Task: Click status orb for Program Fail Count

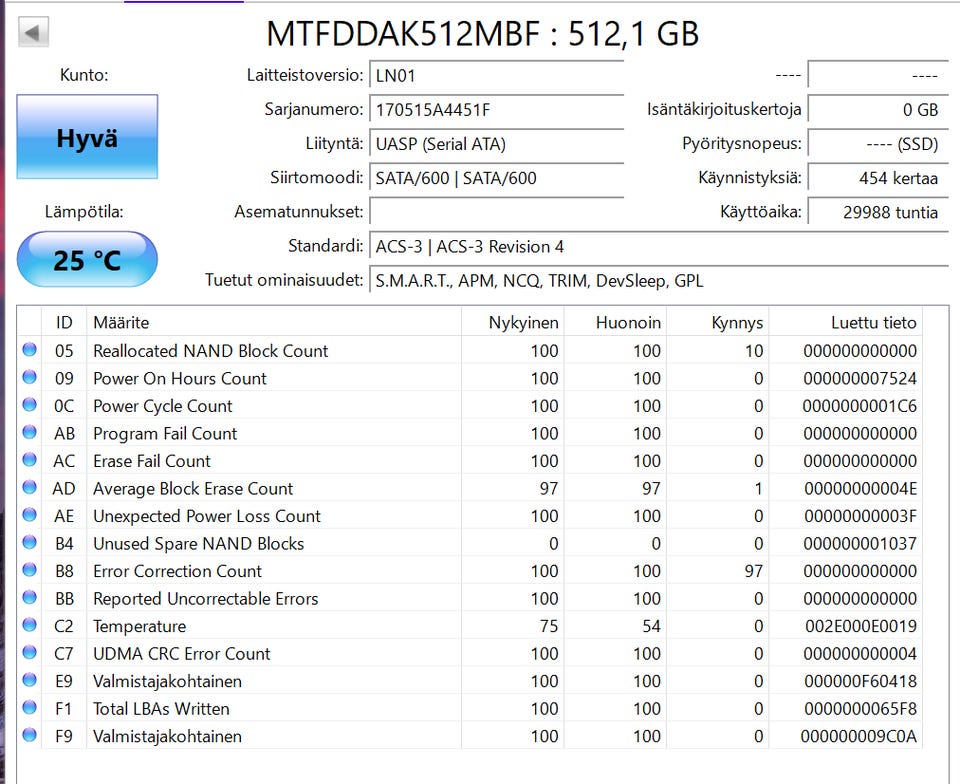Action: point(30,433)
